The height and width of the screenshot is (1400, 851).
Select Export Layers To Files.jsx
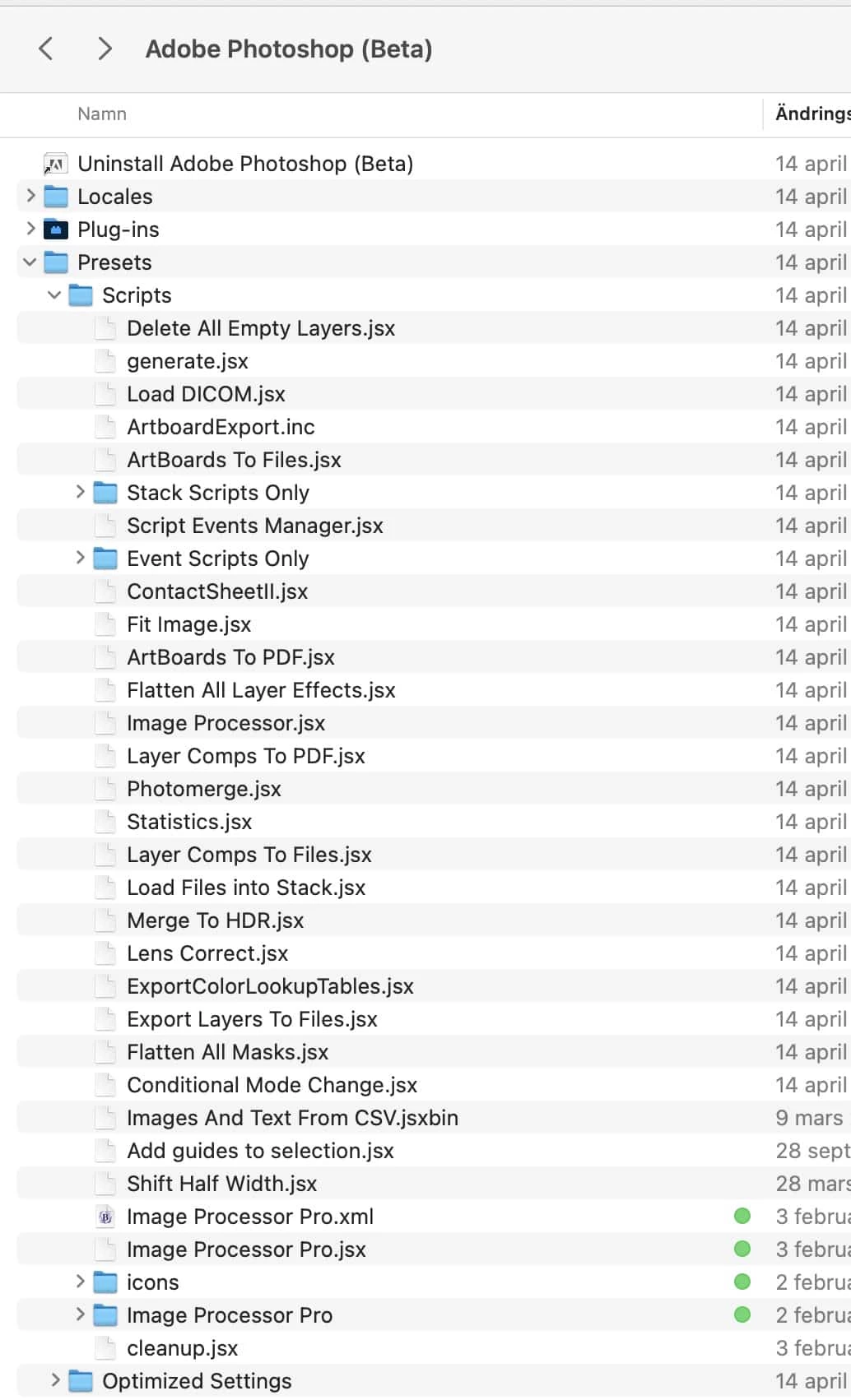point(252,1019)
